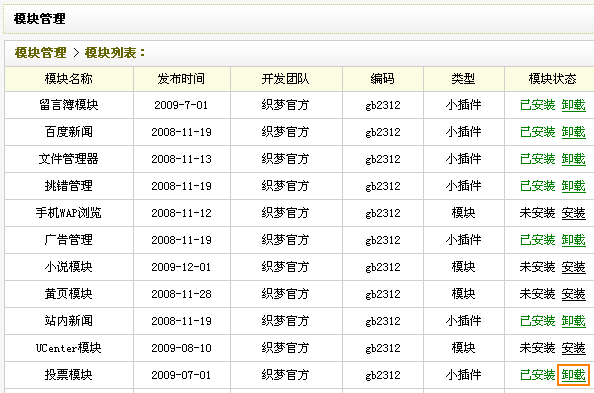Click the 模块状态 column header

pos(552,79)
